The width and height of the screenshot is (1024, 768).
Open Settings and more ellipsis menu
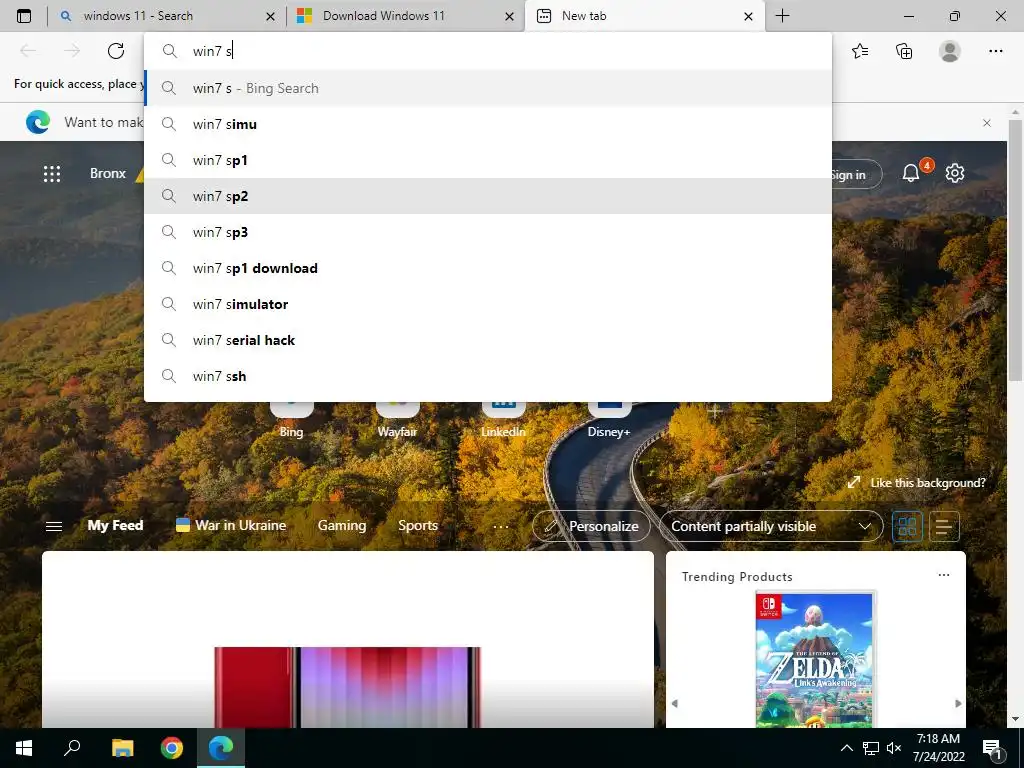coord(995,51)
